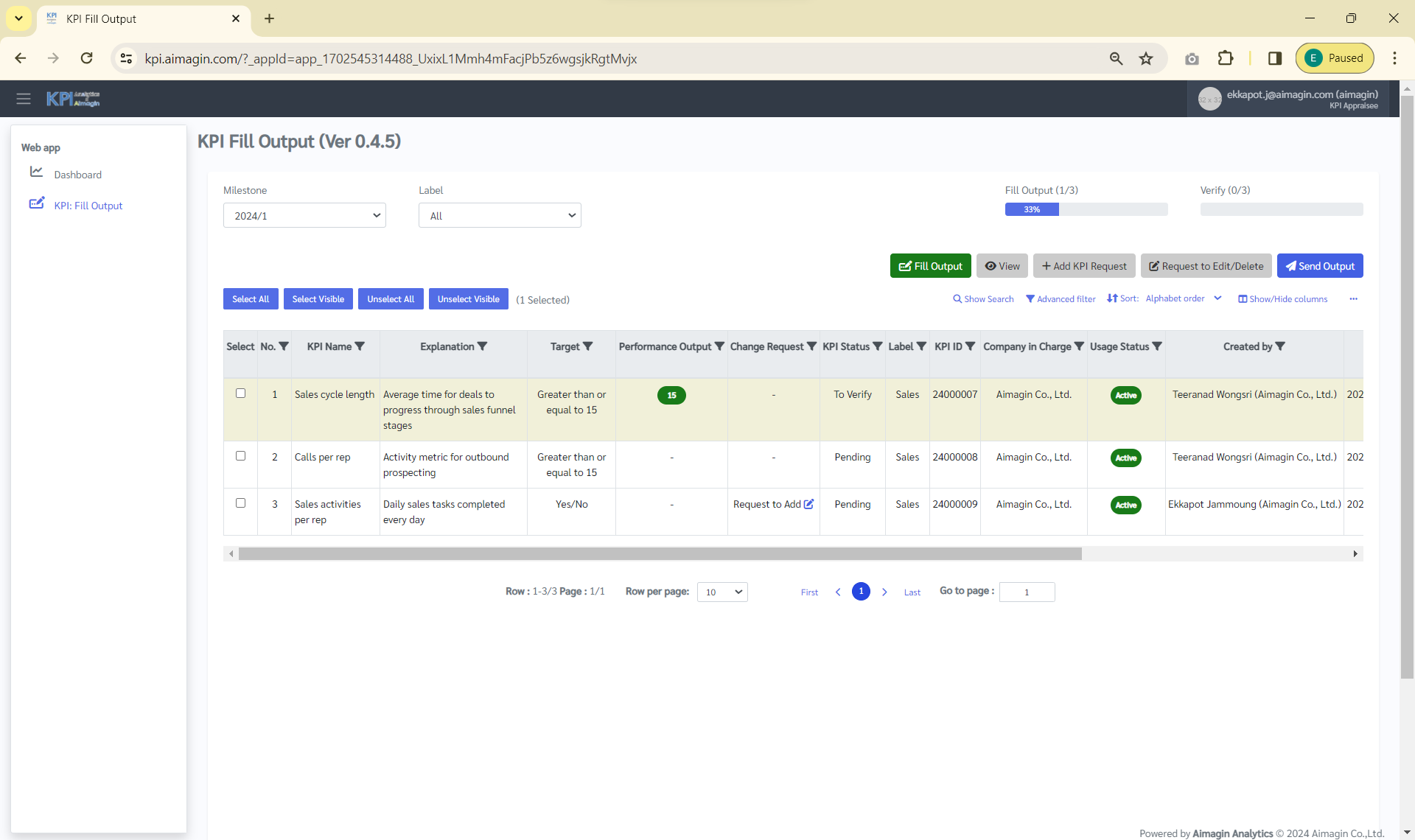Change the Row per page dropdown
1415x840 pixels.
pyautogui.click(x=722, y=592)
